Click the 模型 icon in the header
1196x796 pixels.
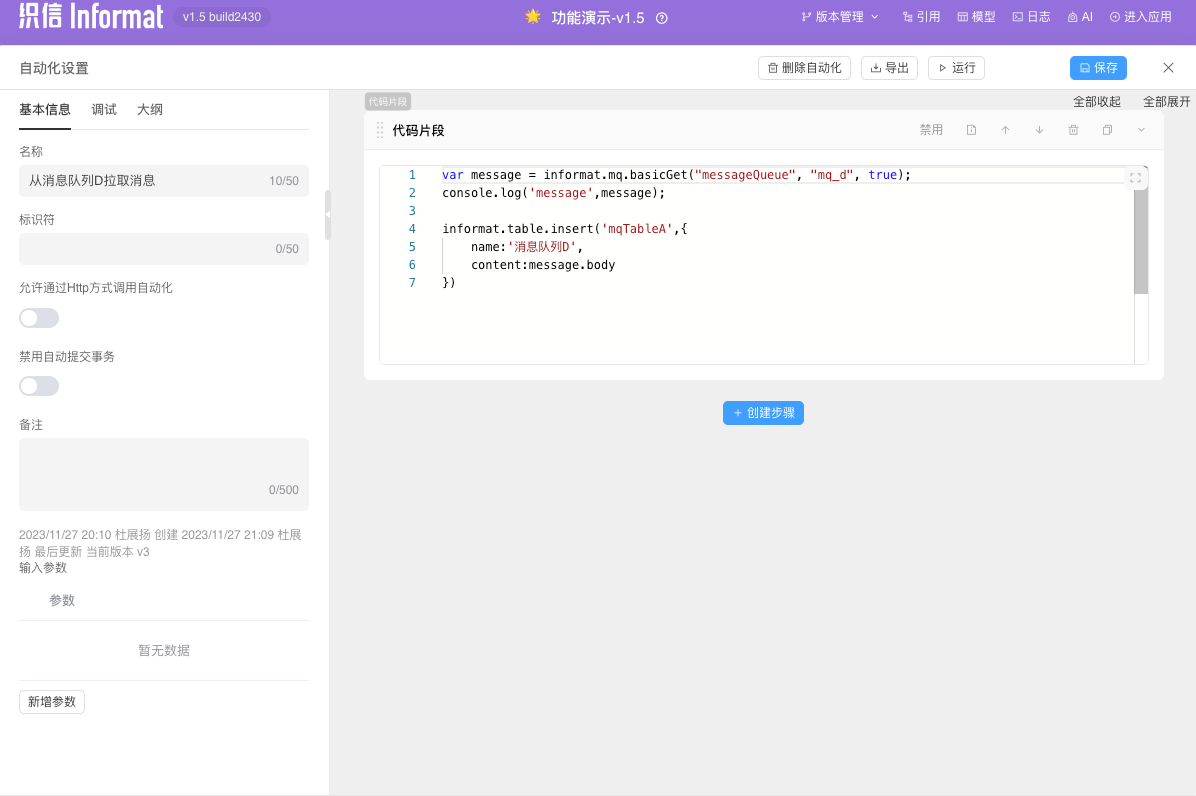(975, 16)
